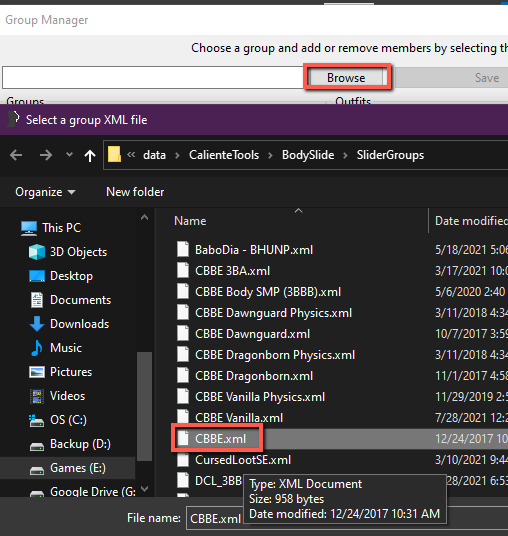The height and width of the screenshot is (536, 508).
Task: Select CursedLootSE.xml file
Action: pyautogui.click(x=243, y=460)
